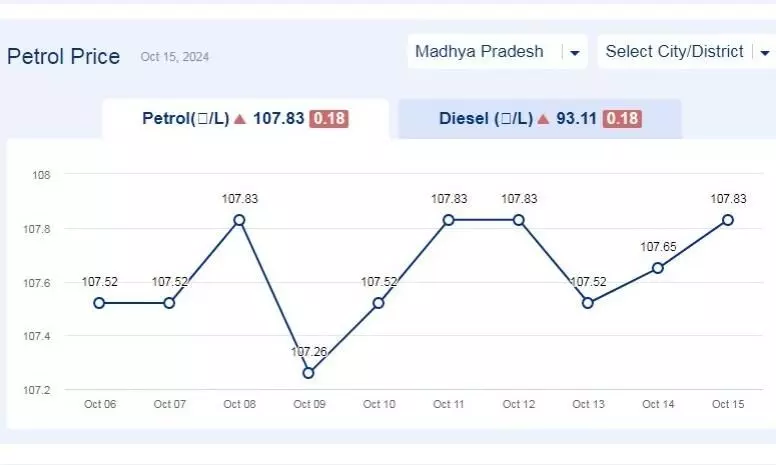
Task: Click the red up-triangle beside Petrol price
Action: coord(240,119)
